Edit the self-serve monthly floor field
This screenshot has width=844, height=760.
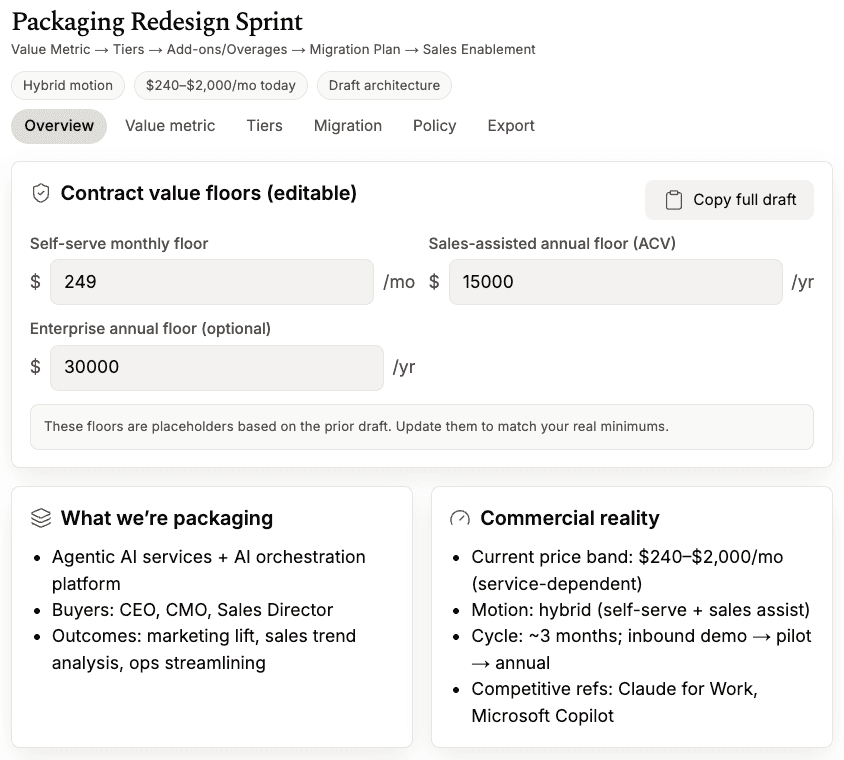[211, 282]
